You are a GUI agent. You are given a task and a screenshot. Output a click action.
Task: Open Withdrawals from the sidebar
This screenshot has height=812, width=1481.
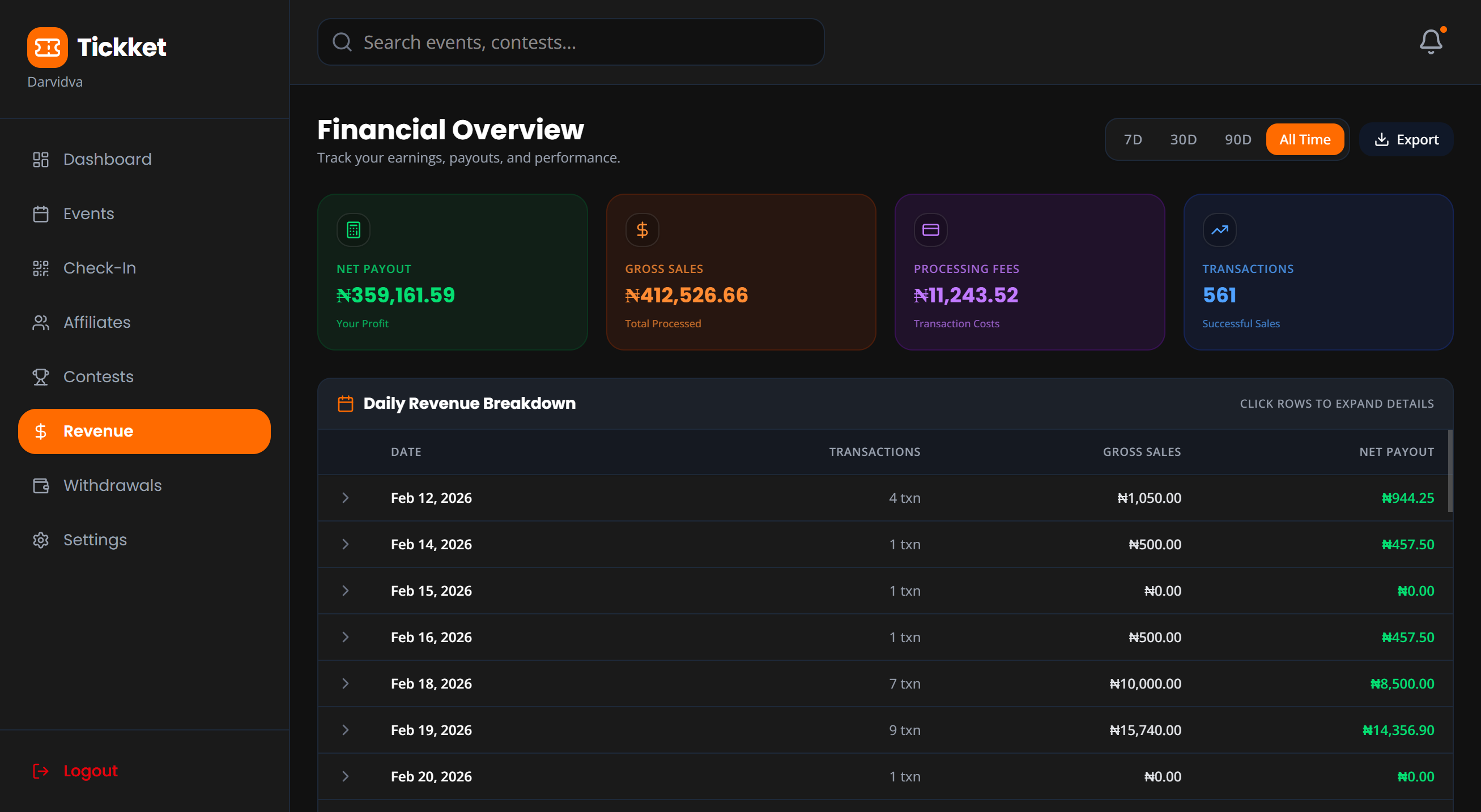pos(144,486)
